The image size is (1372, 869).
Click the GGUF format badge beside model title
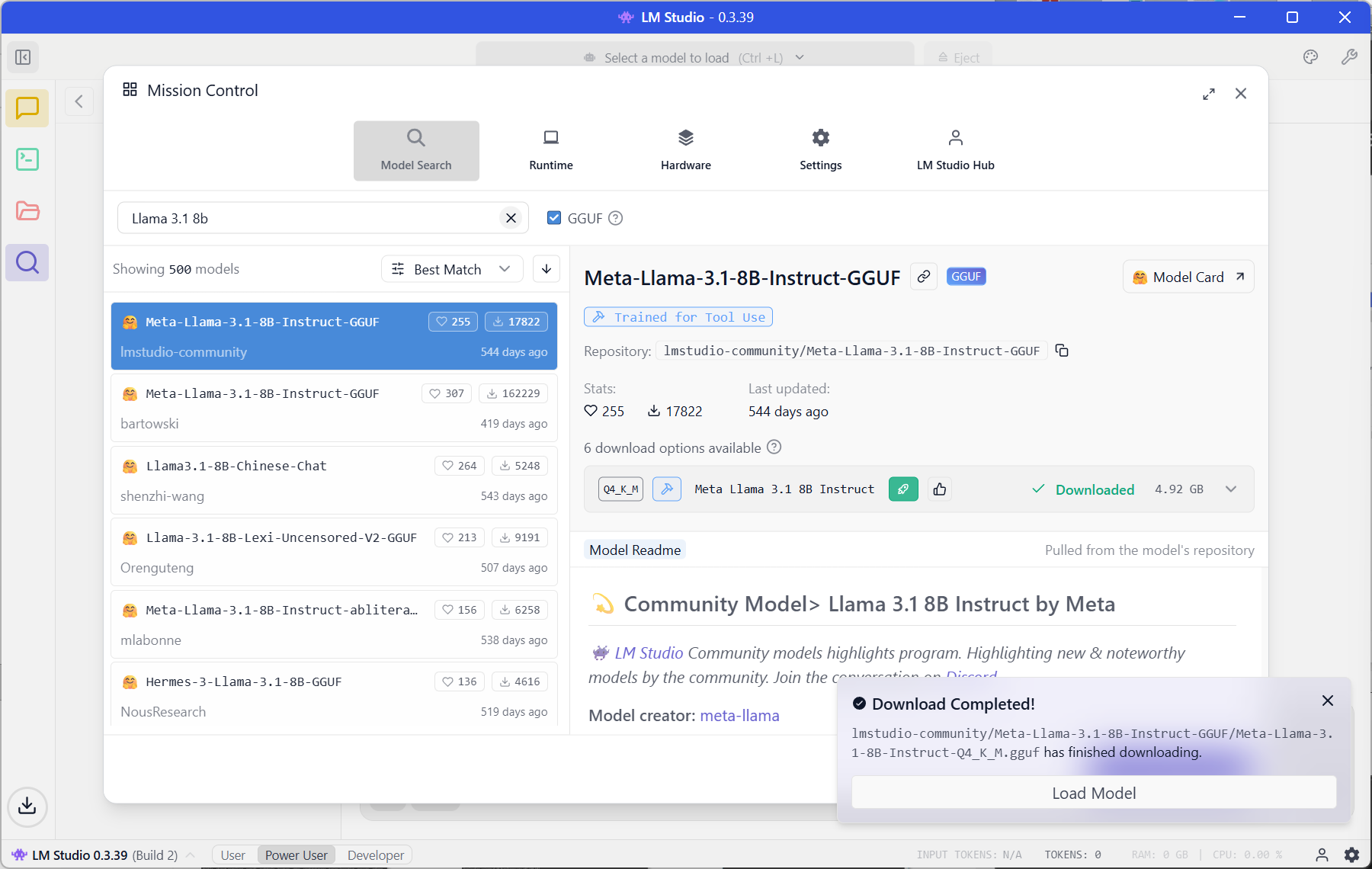point(966,277)
